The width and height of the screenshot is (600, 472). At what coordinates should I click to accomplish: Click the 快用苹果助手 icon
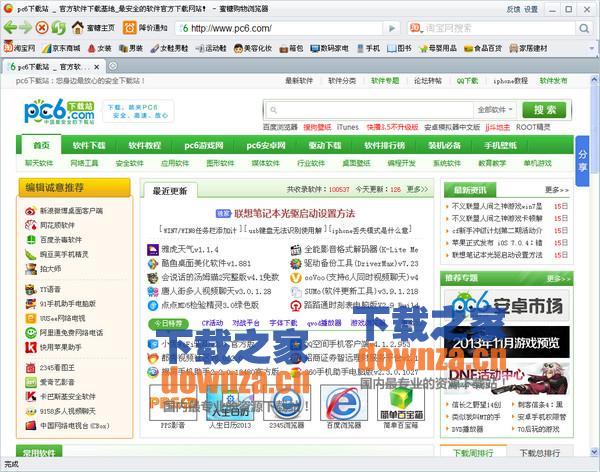click(x=31, y=347)
